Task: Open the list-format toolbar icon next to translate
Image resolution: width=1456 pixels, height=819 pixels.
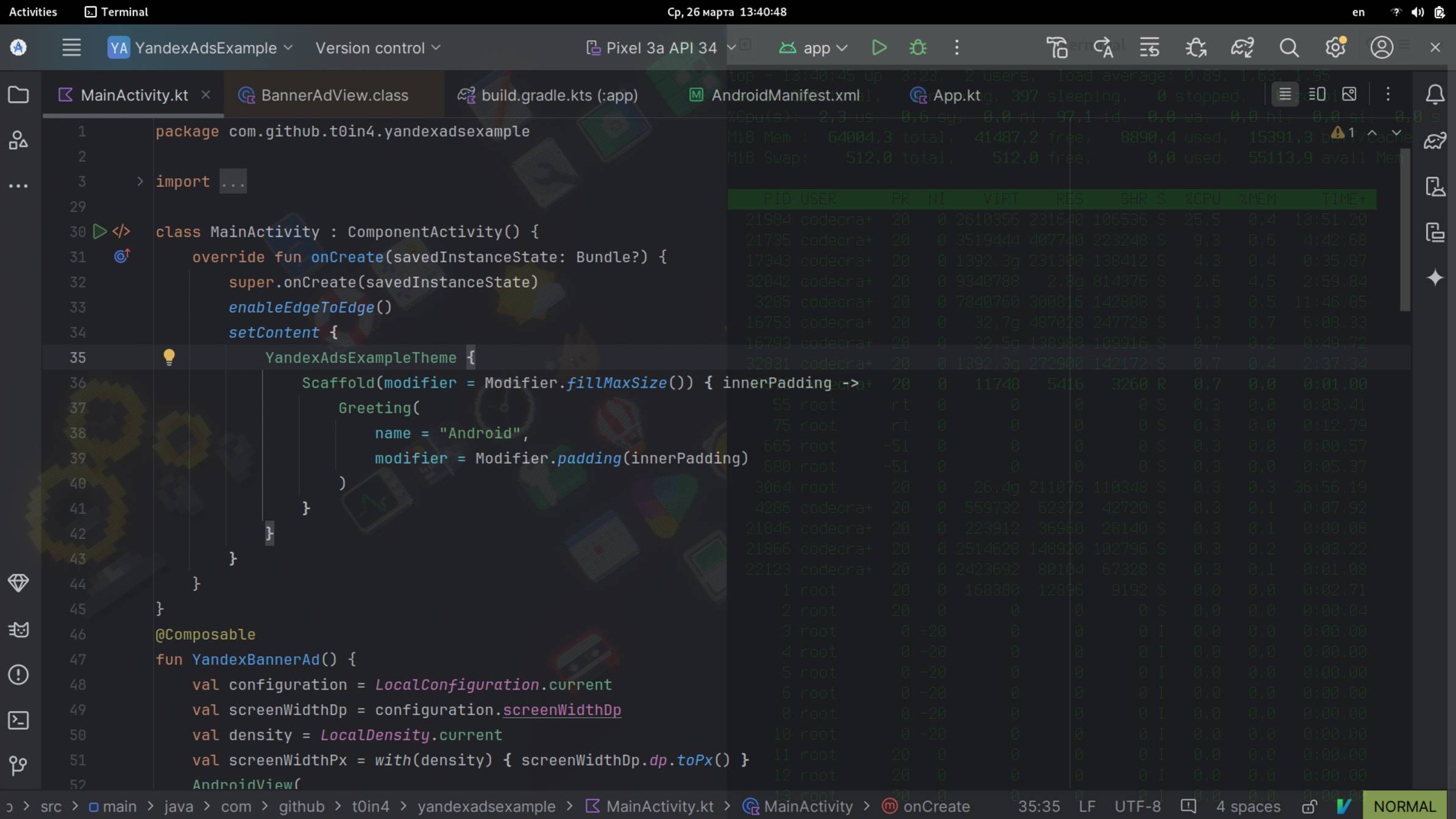Action: point(1150,48)
